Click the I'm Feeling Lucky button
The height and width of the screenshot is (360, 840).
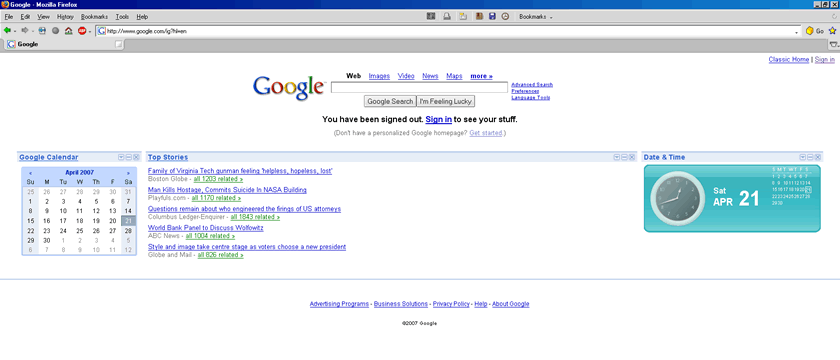[x=446, y=101]
